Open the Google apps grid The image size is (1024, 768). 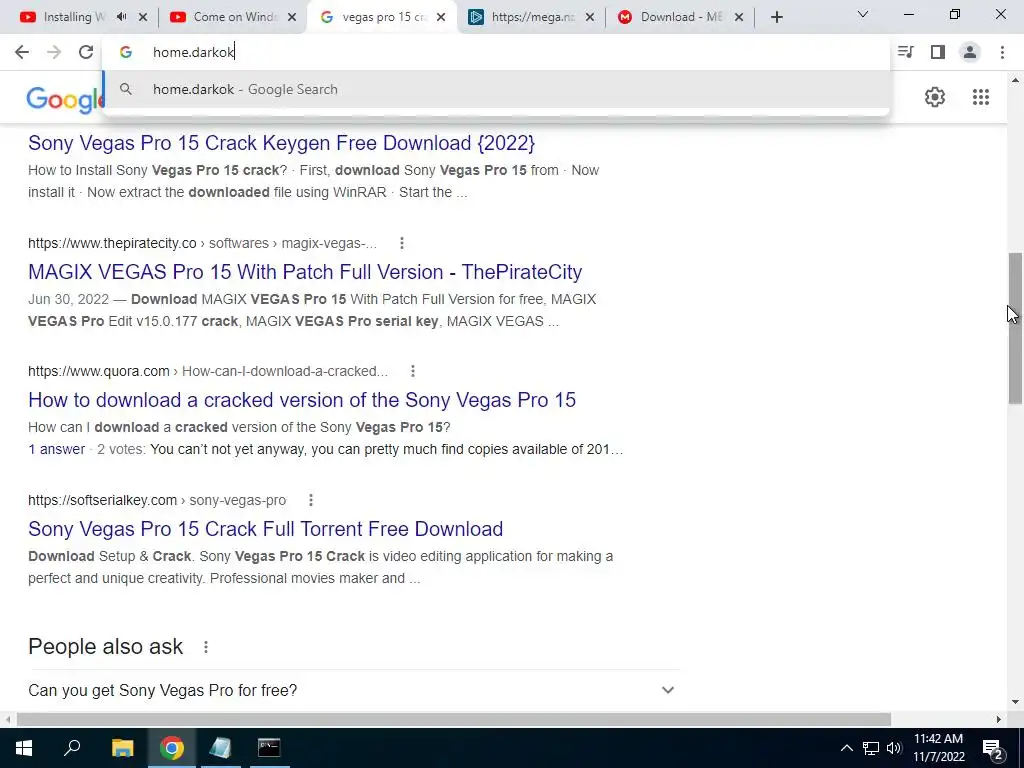[980, 97]
